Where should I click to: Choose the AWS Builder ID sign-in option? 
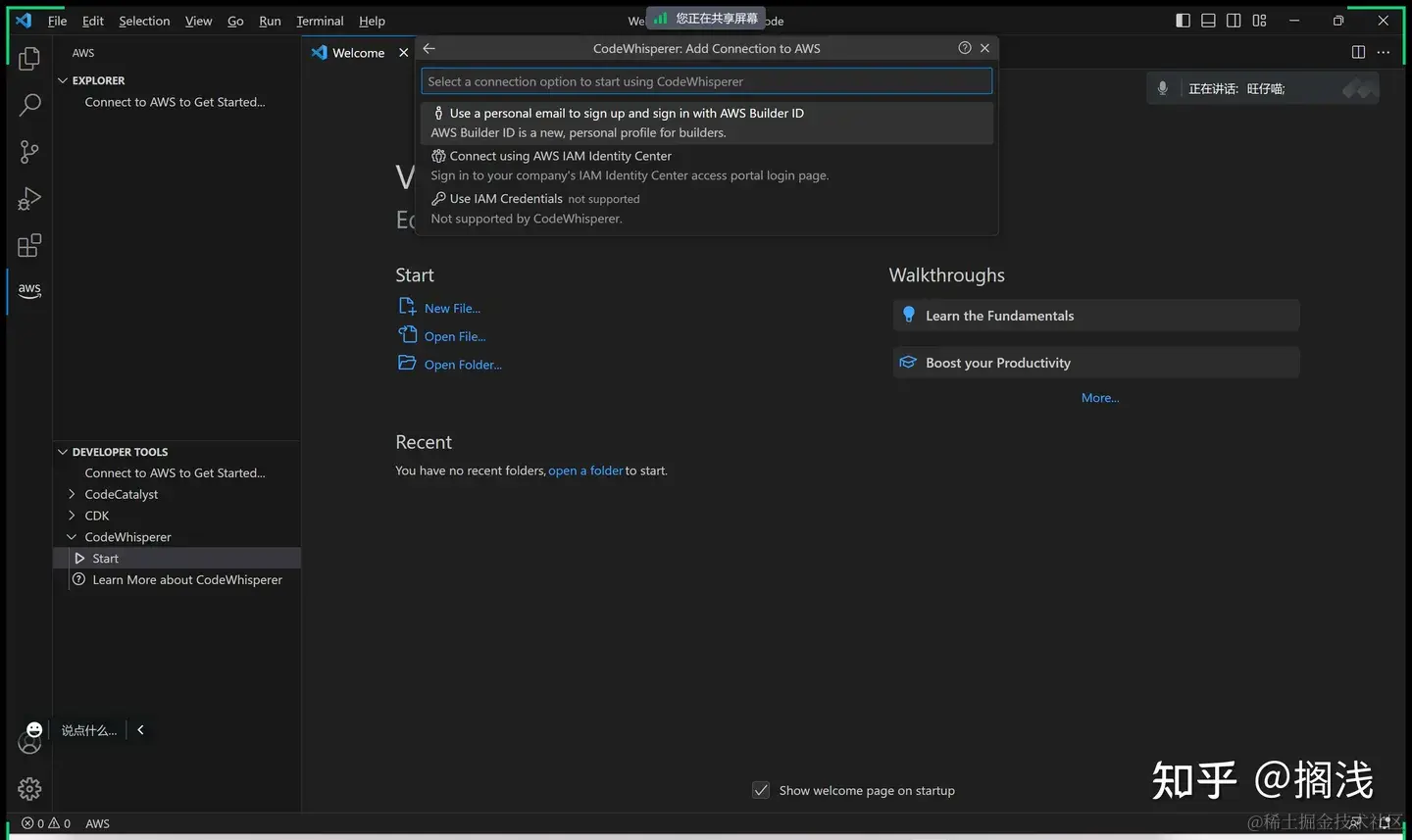pyautogui.click(x=707, y=123)
